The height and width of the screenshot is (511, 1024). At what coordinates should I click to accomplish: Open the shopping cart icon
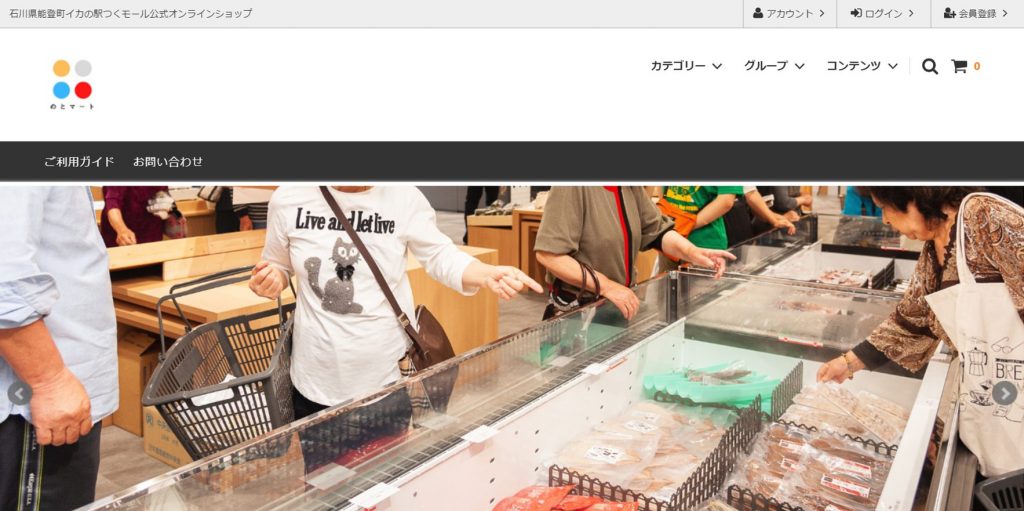pos(959,66)
